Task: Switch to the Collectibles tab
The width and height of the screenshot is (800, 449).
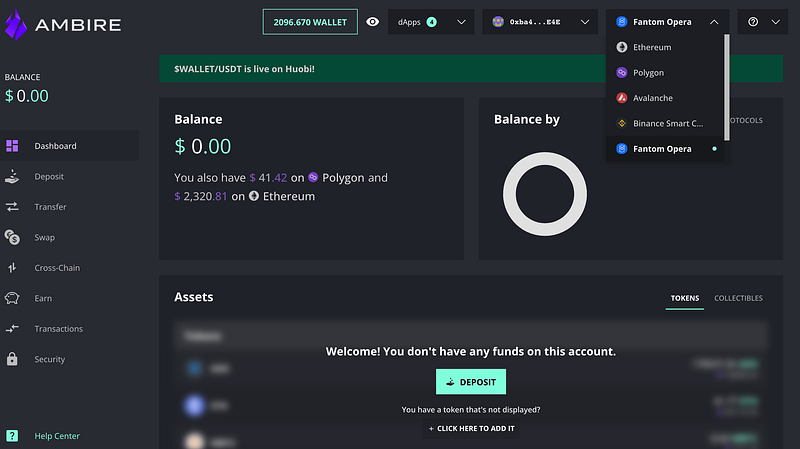Action: click(738, 298)
